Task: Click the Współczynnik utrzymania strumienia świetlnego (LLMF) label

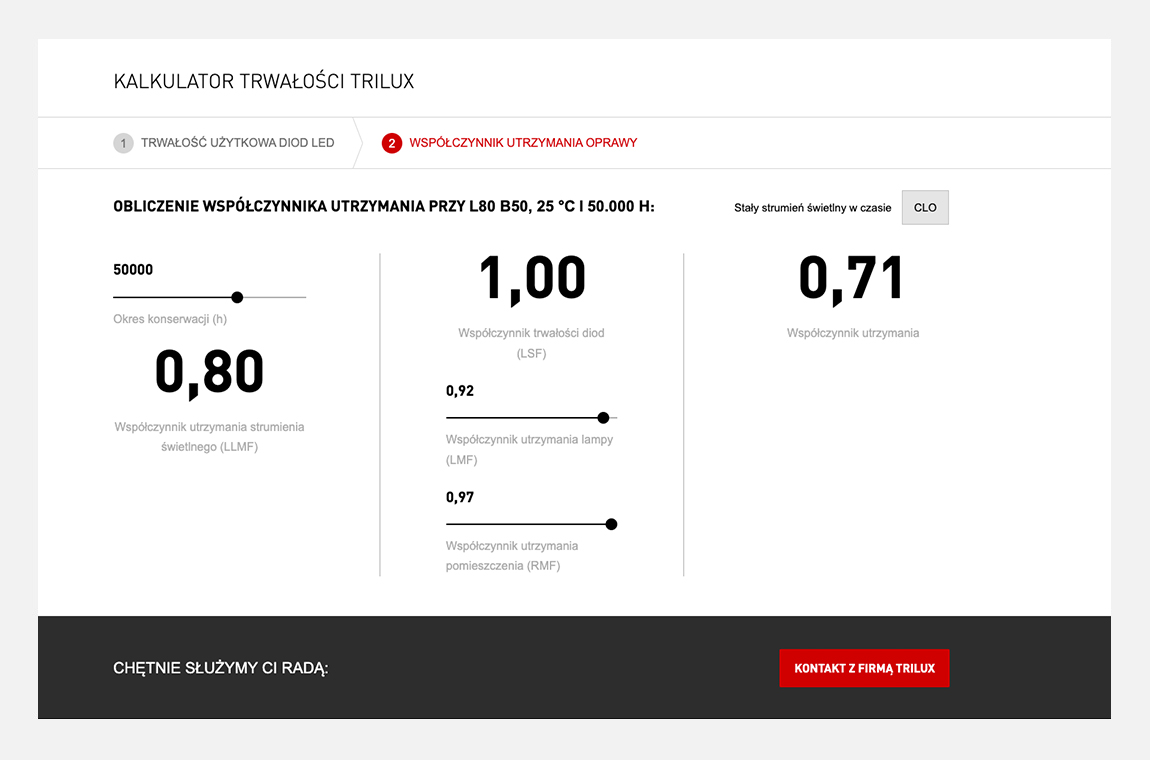Action: click(209, 436)
